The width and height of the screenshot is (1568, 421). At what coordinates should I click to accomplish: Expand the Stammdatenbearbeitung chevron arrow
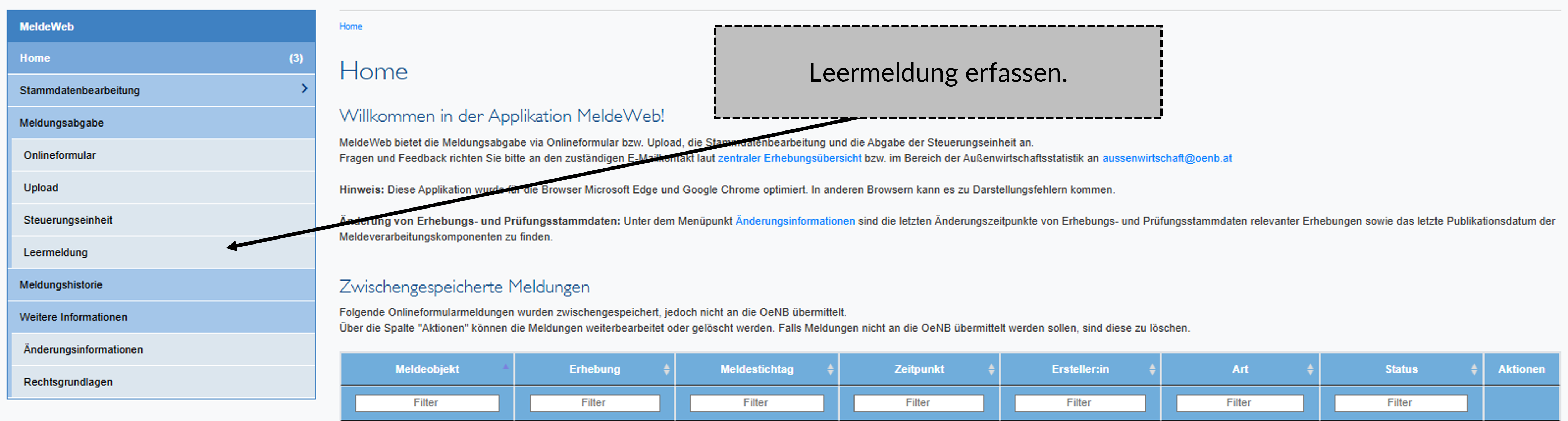304,89
